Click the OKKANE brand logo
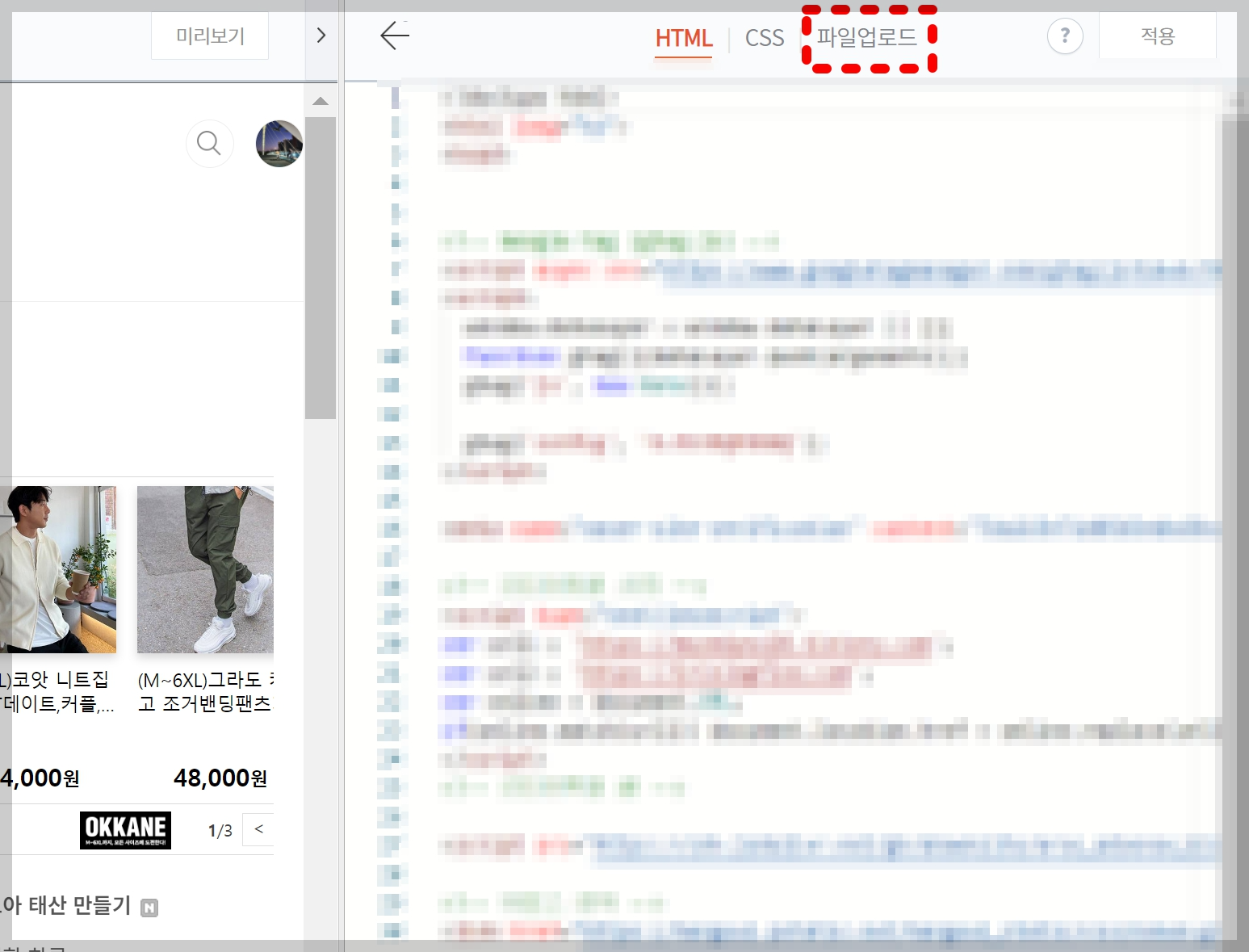The height and width of the screenshot is (952, 1249). pyautogui.click(x=125, y=830)
